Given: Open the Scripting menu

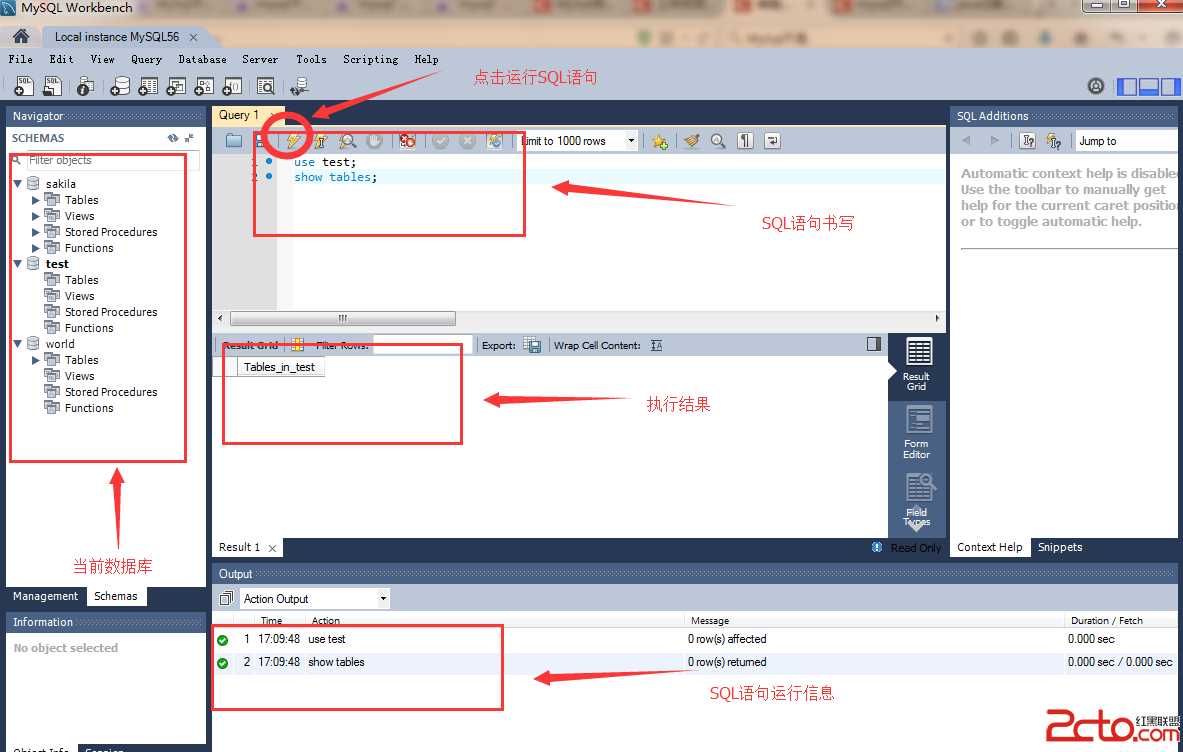Looking at the screenshot, I should click(370, 59).
